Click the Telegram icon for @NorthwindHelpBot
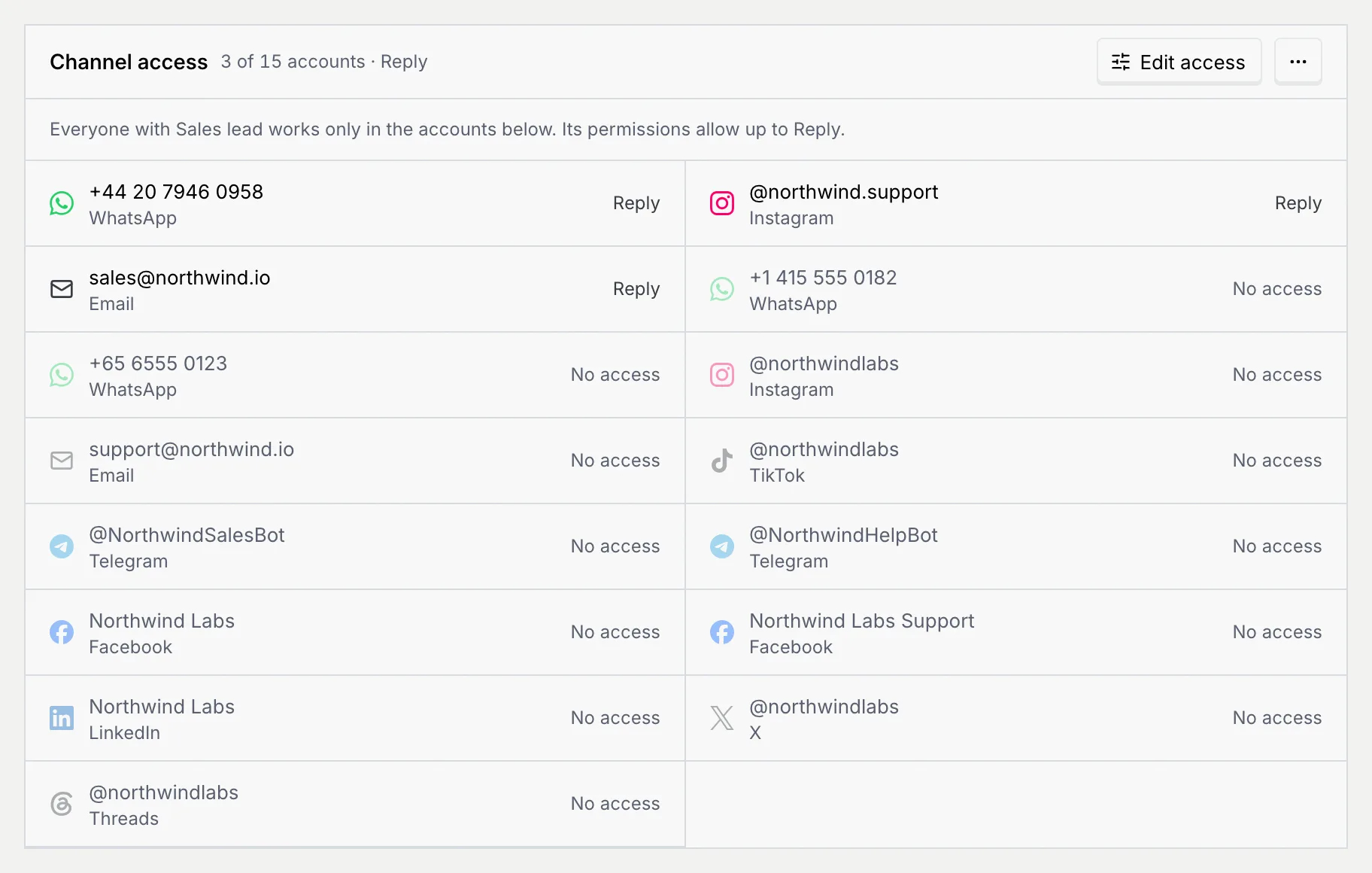The image size is (1372, 873). 722,546
